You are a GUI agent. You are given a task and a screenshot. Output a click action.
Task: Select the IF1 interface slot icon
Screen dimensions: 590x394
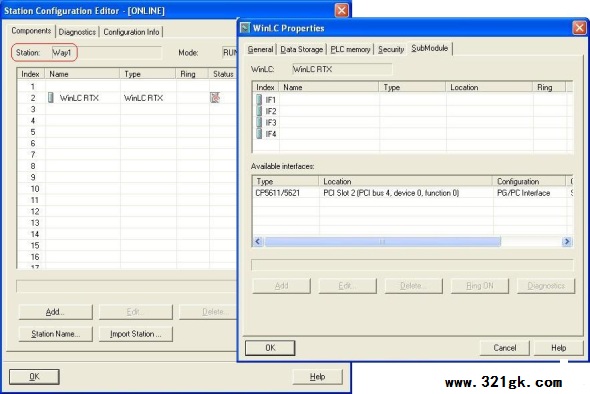point(259,100)
